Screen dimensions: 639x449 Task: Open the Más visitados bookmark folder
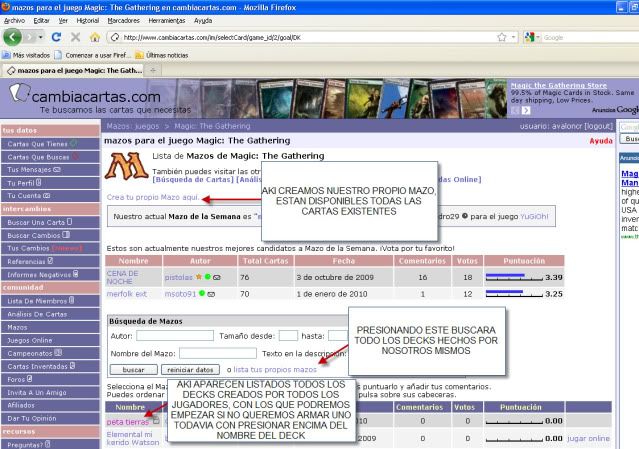[26, 55]
